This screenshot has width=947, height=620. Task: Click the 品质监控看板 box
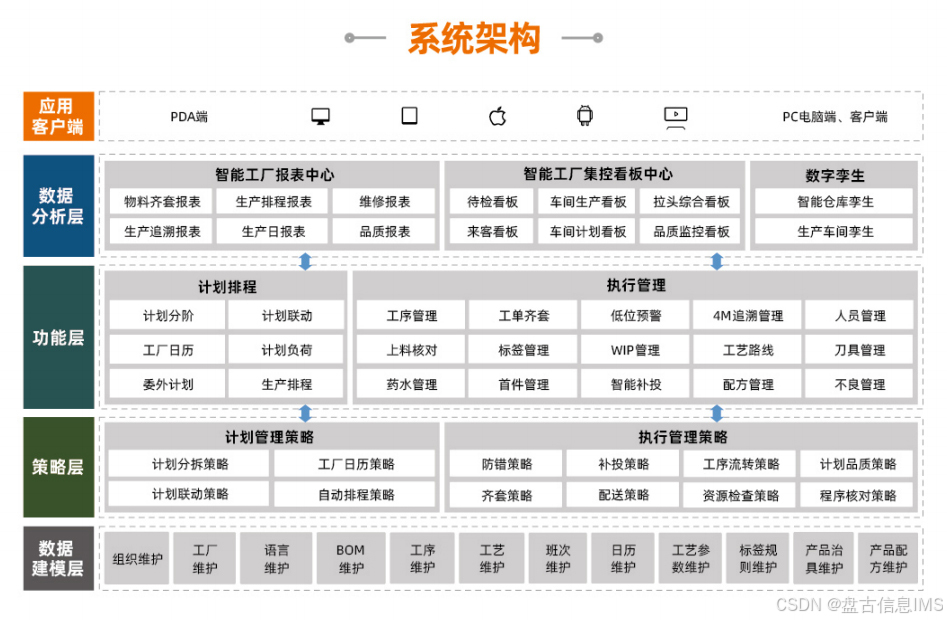691,231
